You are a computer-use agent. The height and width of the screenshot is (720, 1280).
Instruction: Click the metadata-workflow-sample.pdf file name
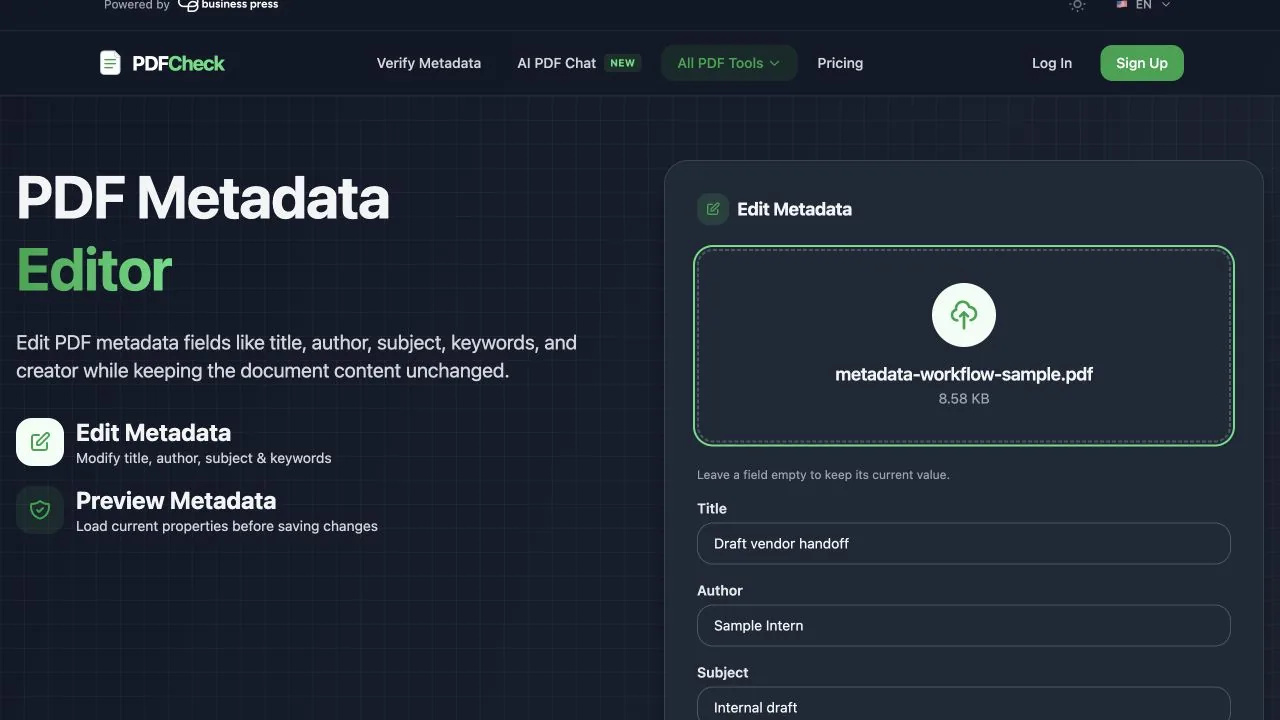964,375
